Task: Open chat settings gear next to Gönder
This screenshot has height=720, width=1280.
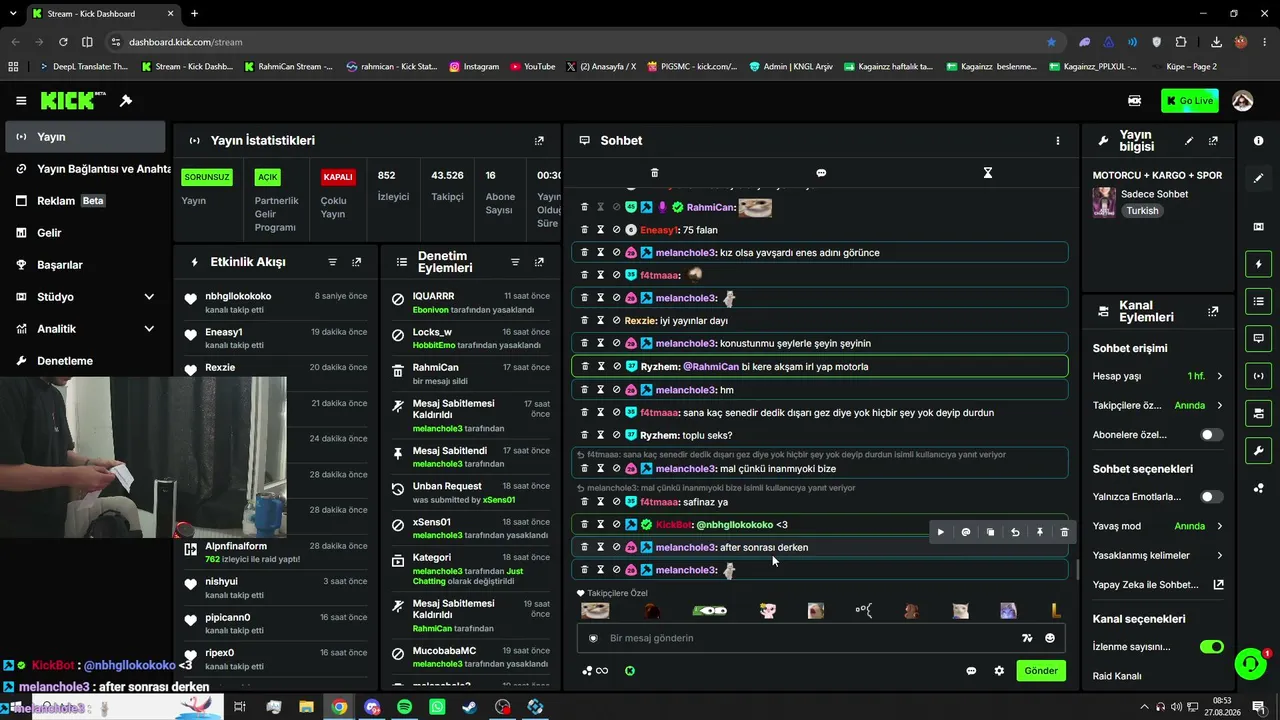Action: [x=999, y=671]
